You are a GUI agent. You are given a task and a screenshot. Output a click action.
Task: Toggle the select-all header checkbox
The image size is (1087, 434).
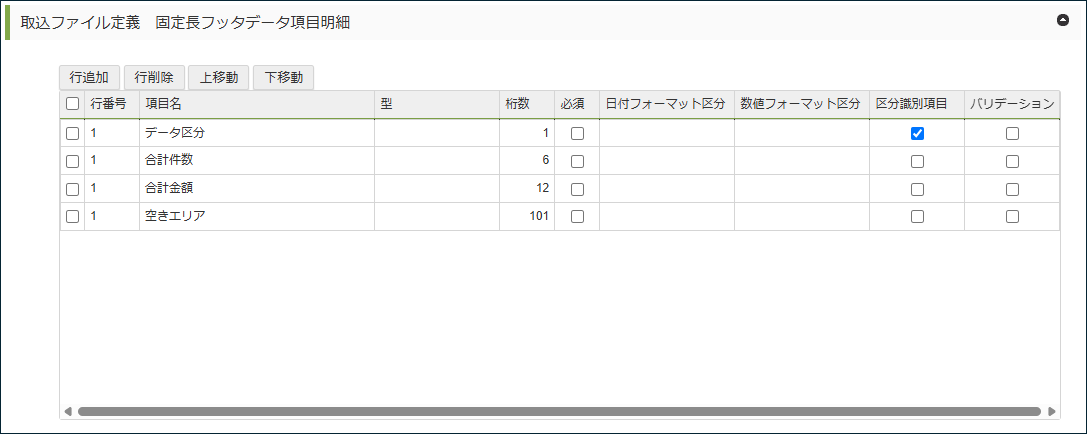tap(72, 104)
